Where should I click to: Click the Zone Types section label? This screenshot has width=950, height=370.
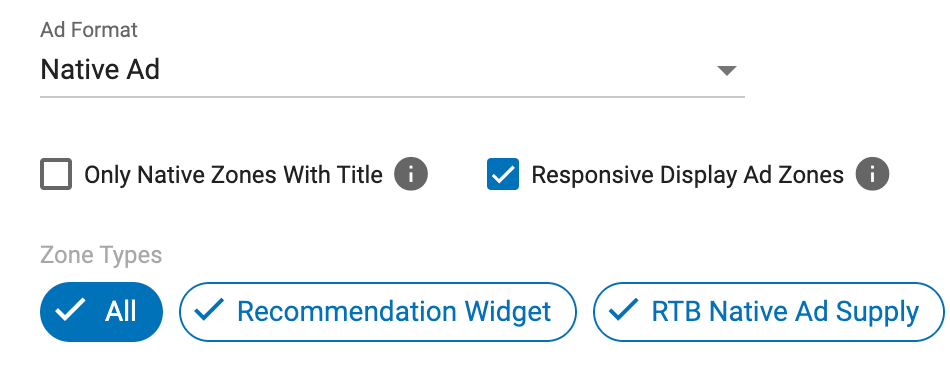(101, 255)
